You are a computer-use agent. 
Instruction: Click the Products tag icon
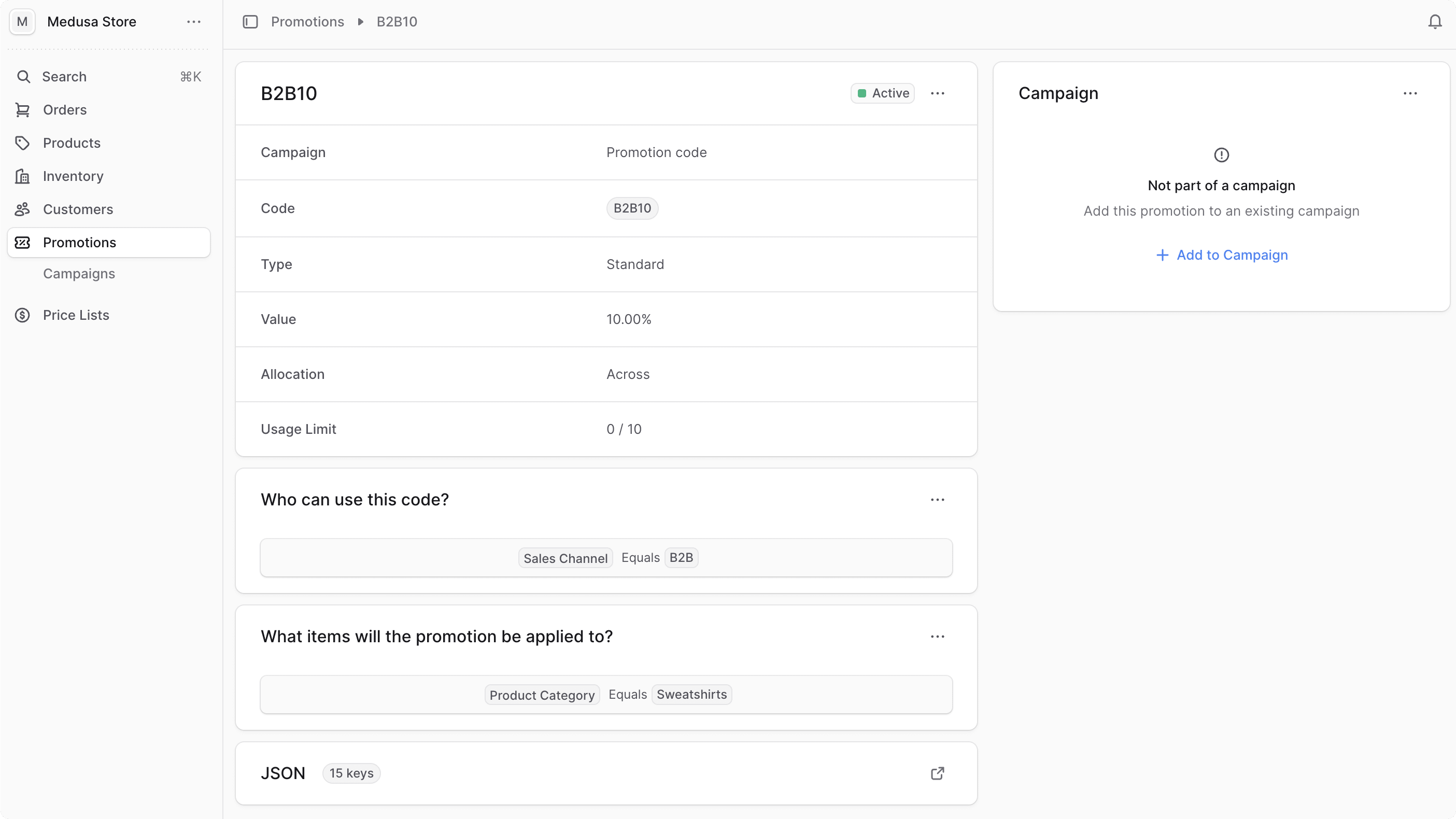[23, 143]
